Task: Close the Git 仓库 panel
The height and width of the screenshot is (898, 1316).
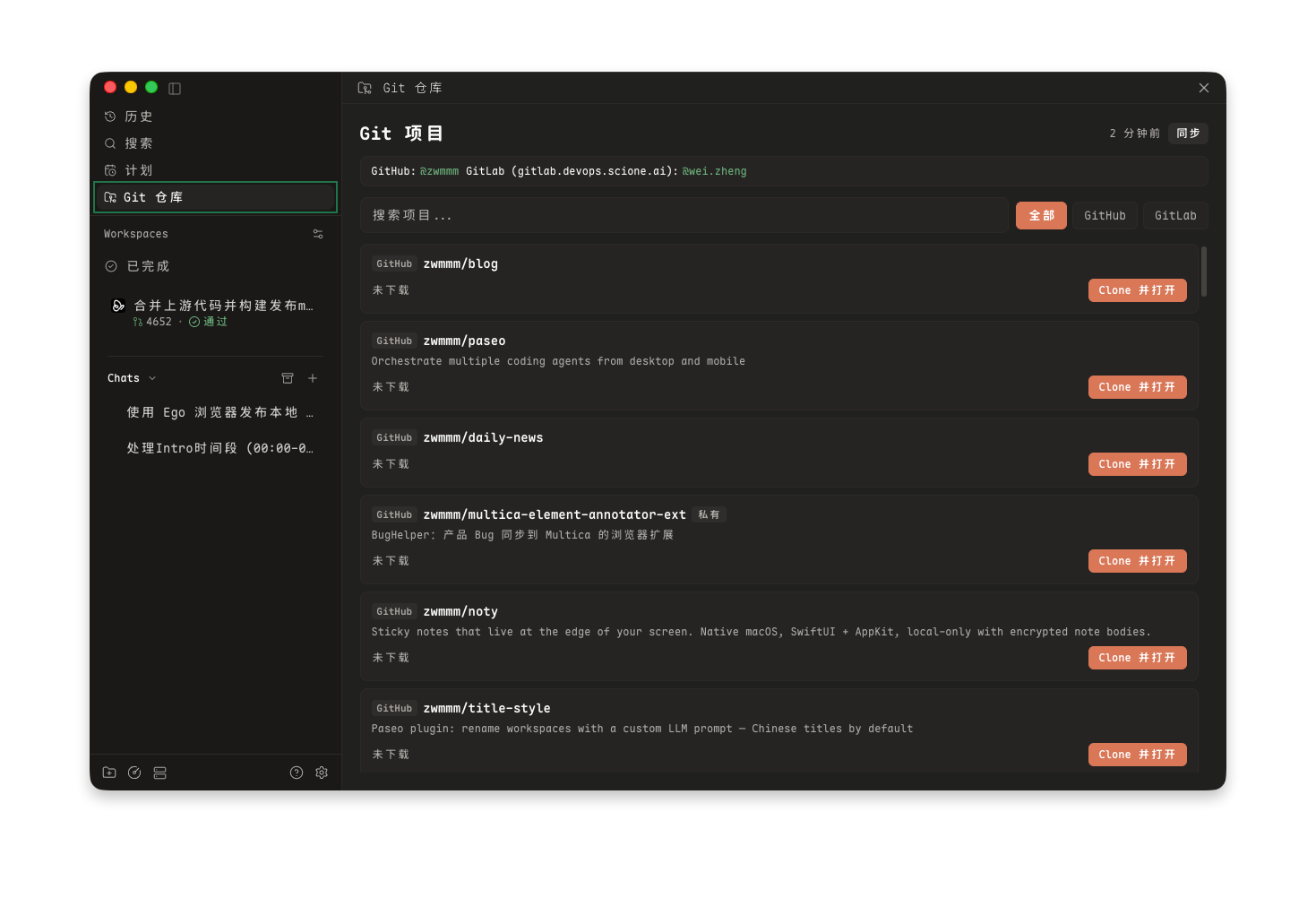Action: [x=1204, y=88]
